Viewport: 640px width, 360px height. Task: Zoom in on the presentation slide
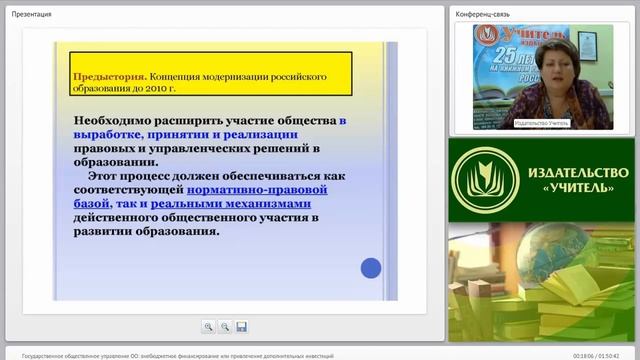(x=208, y=327)
